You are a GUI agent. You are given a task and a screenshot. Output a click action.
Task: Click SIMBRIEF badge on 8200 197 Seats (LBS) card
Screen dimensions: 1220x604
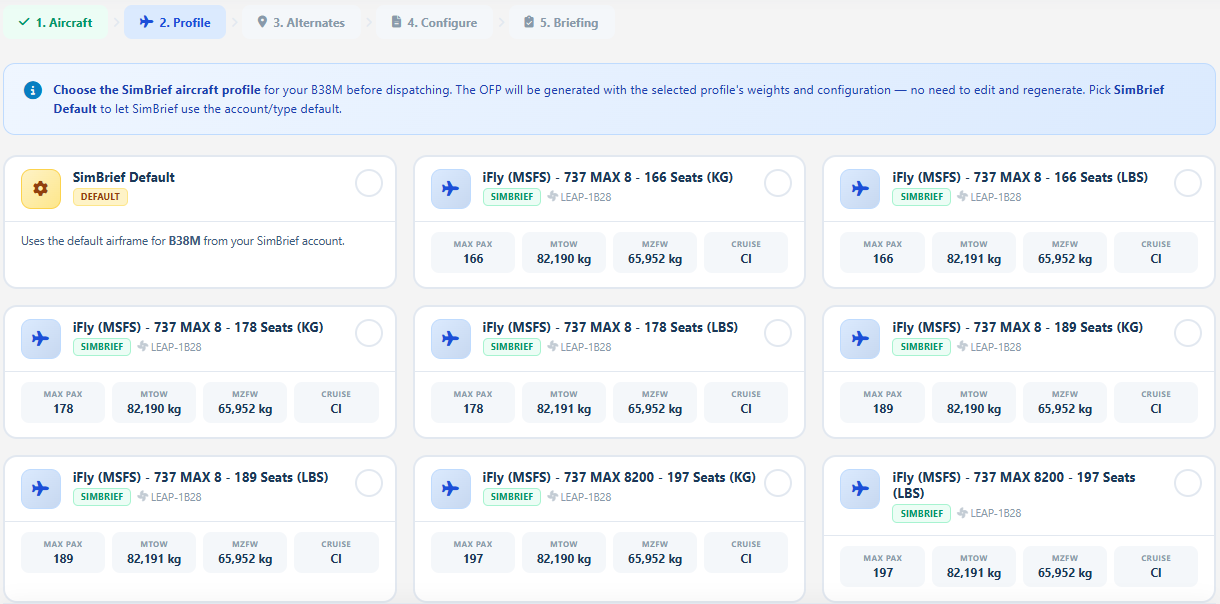921,513
